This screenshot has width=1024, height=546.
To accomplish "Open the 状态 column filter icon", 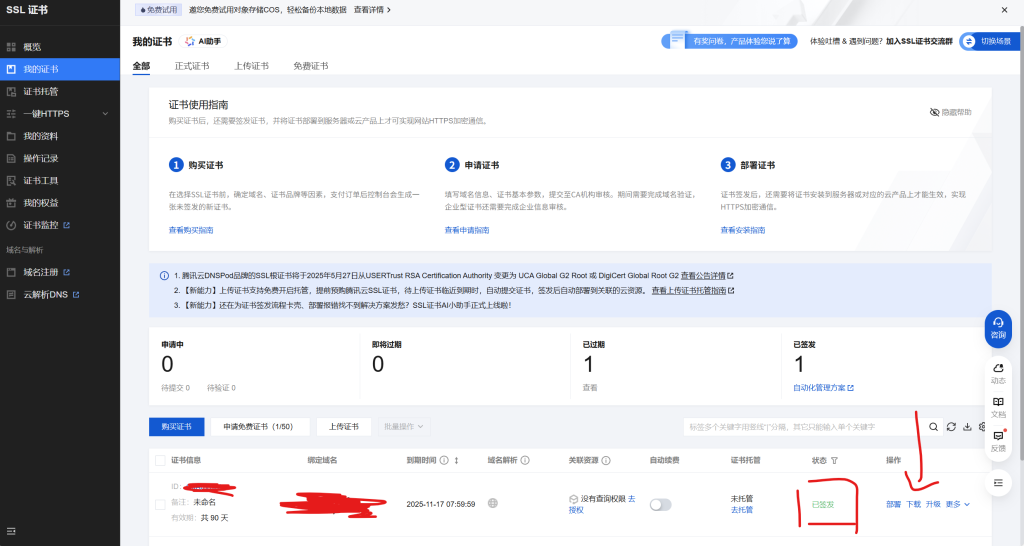I will (x=834, y=460).
